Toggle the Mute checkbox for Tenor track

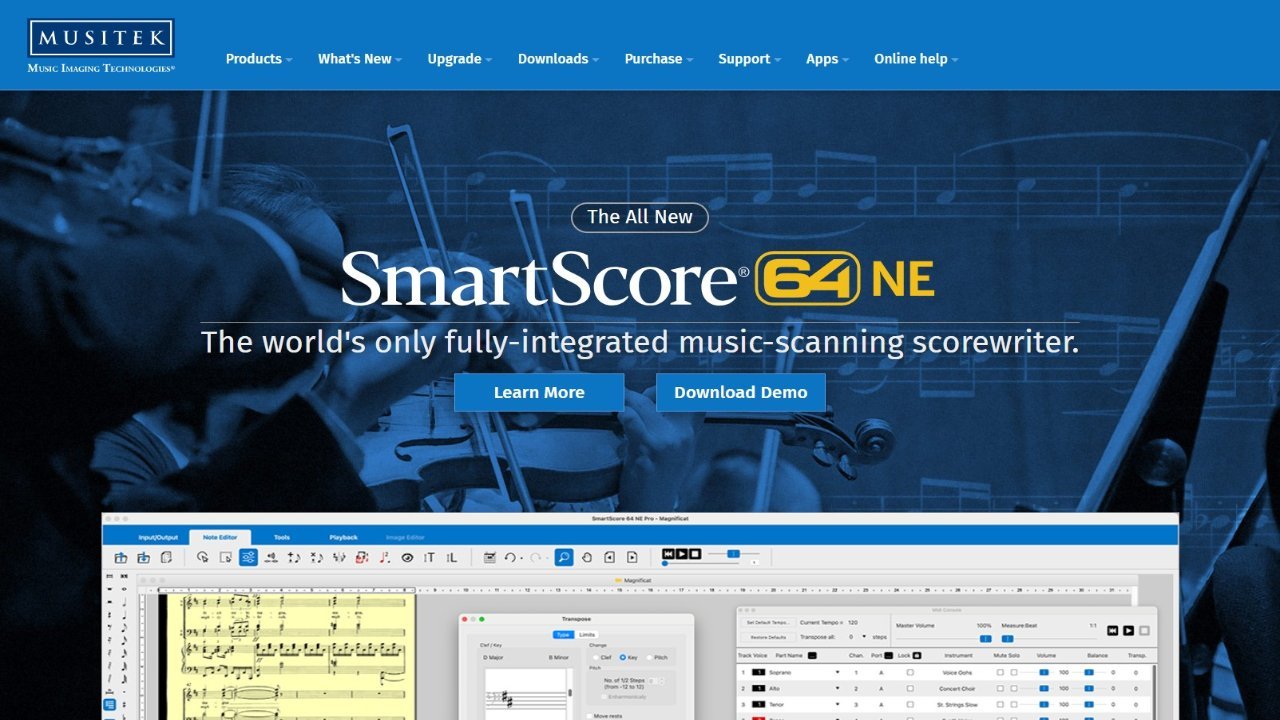tap(1000, 704)
